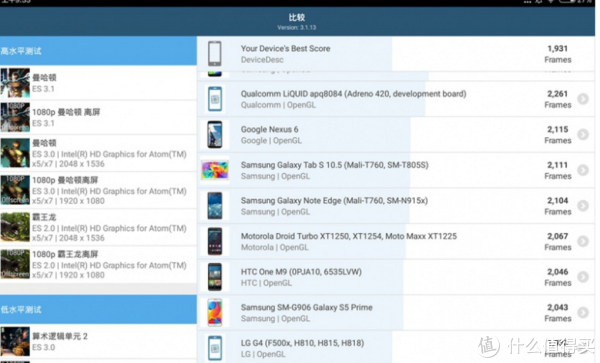Image resolution: width=600 pixels, height=363 pixels.
Task: Click the 2,043 Frames score
Action: pos(558,313)
